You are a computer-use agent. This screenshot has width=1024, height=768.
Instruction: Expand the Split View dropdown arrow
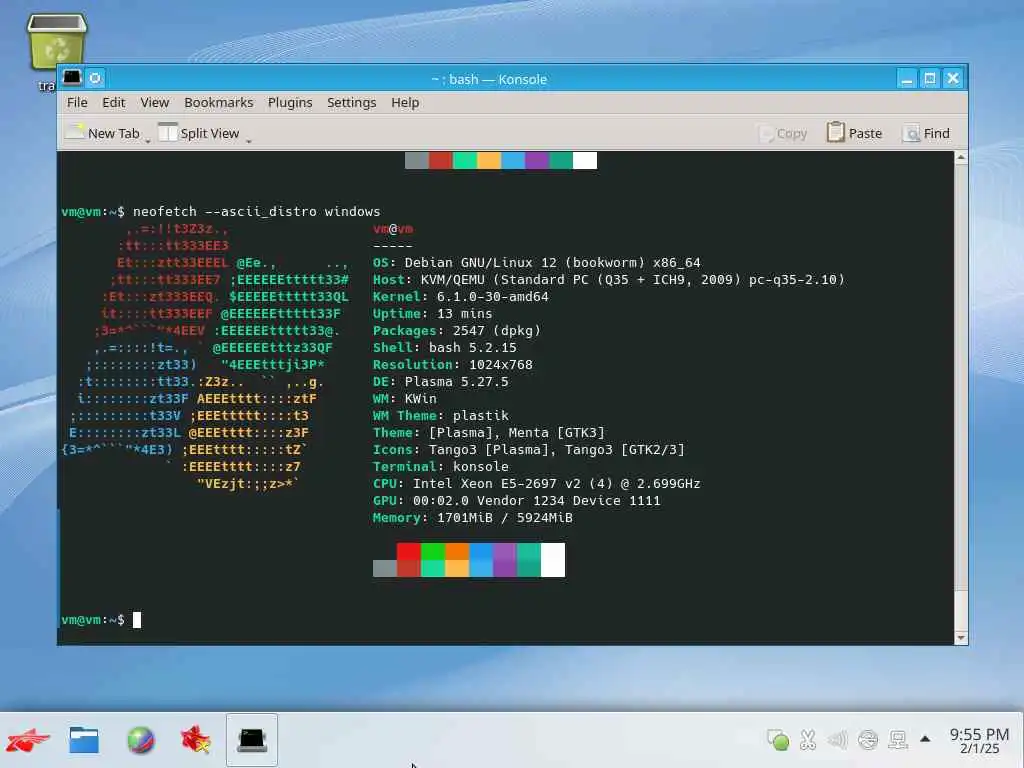pos(249,140)
